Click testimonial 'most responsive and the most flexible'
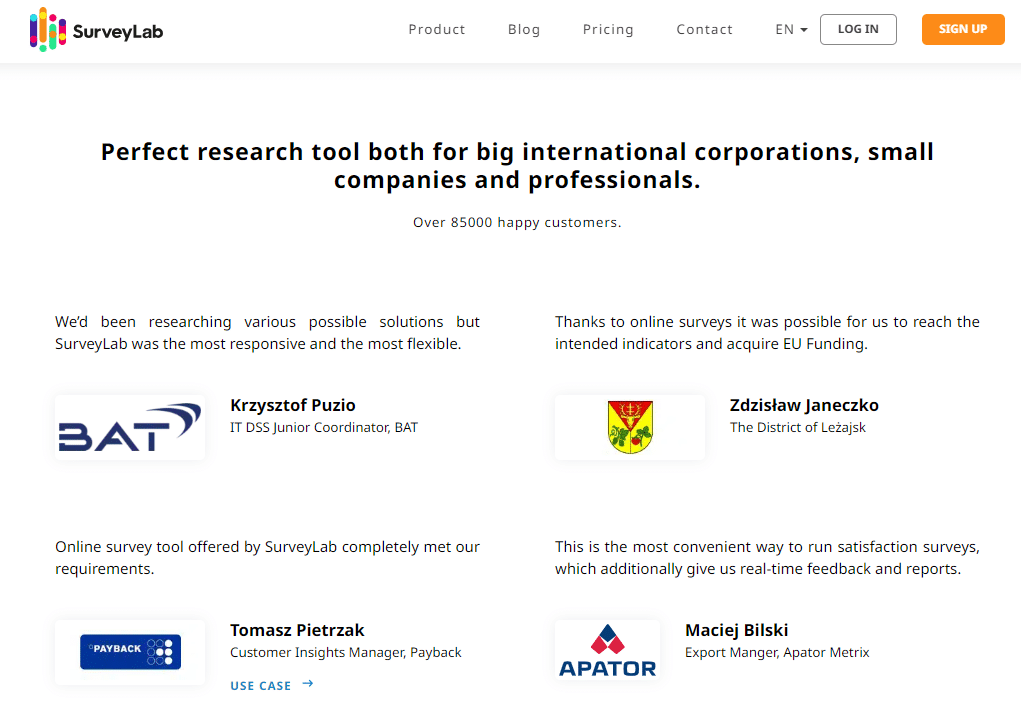Viewport: 1021px width, 718px height. [x=267, y=333]
